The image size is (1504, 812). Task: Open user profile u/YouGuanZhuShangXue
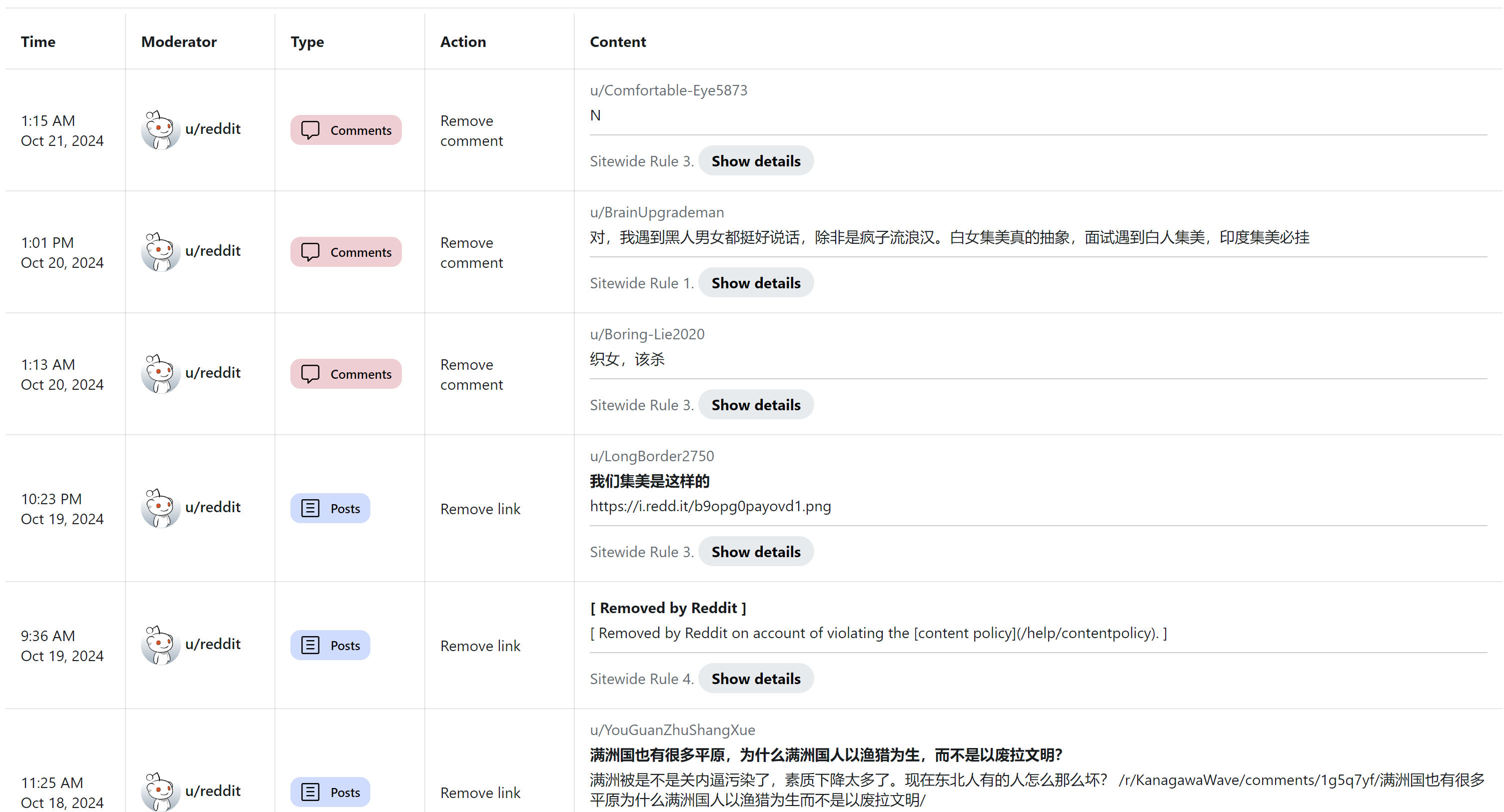pos(673,730)
